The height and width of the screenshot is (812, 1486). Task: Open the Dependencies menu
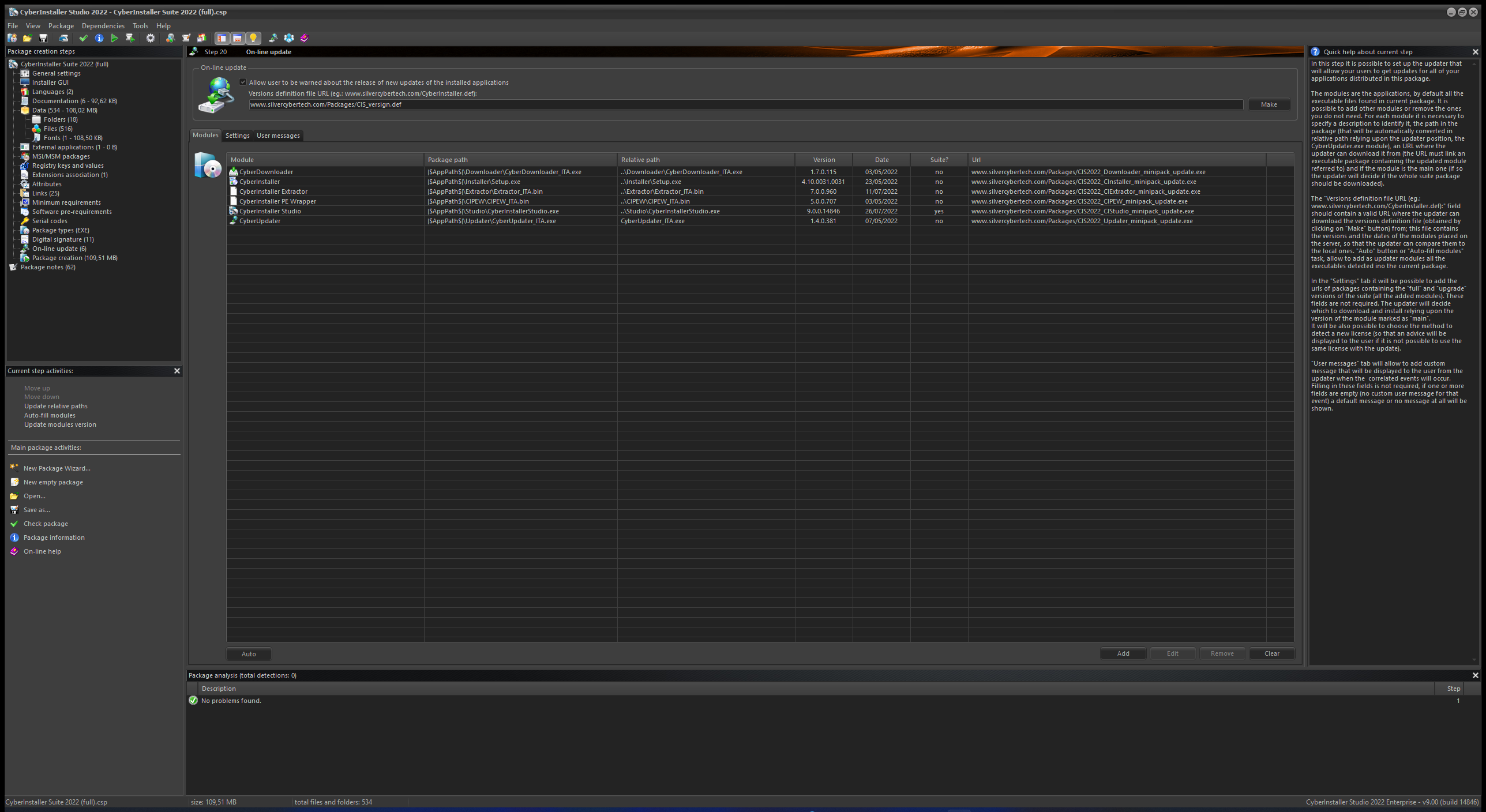pyautogui.click(x=103, y=26)
